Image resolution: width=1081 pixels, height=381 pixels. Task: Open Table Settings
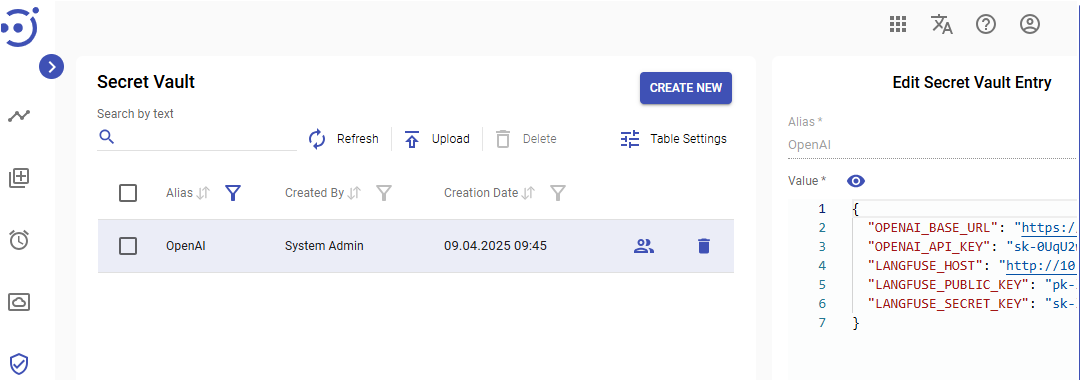[674, 139]
